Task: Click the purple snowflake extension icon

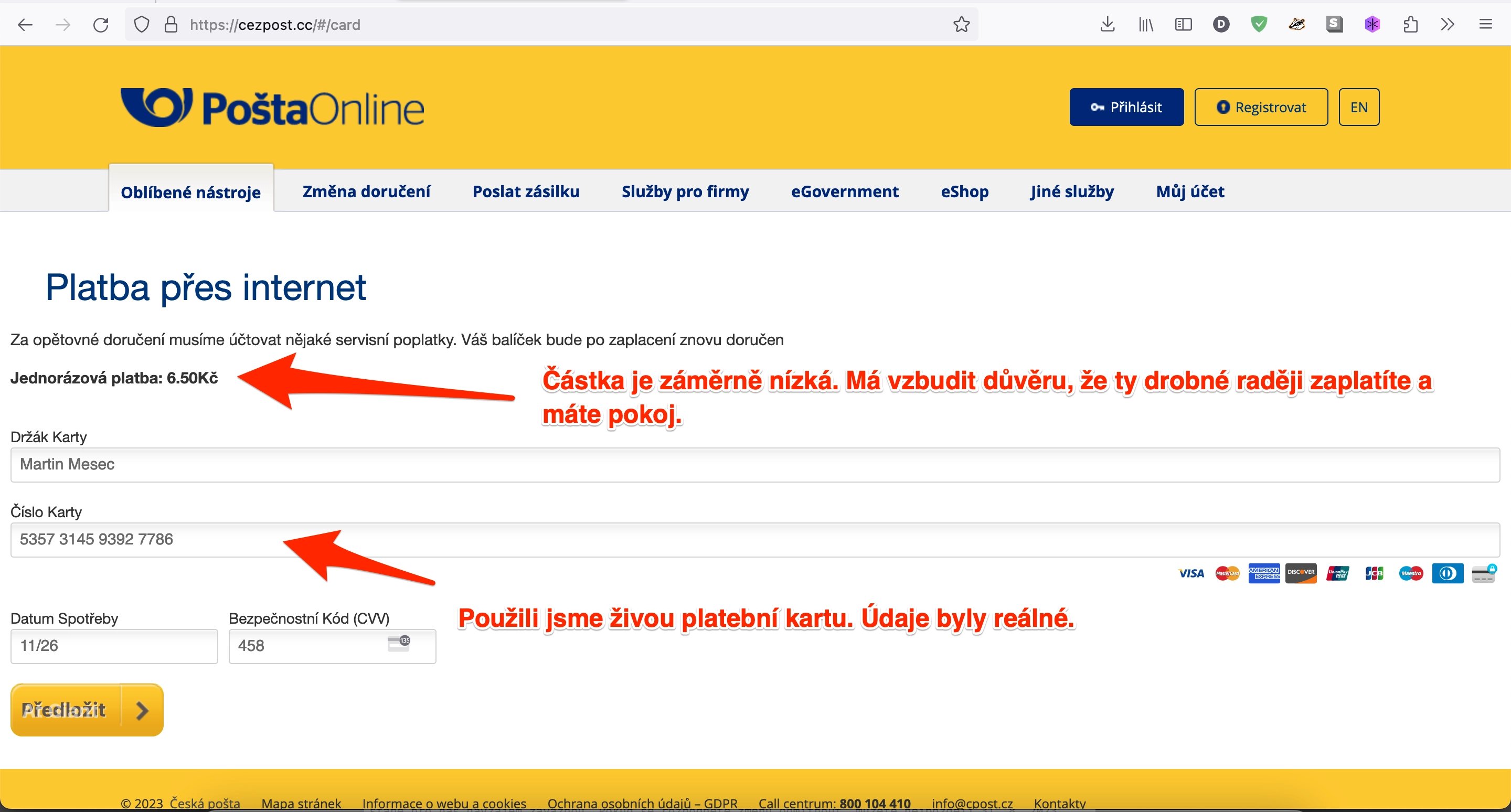Action: point(1372,25)
